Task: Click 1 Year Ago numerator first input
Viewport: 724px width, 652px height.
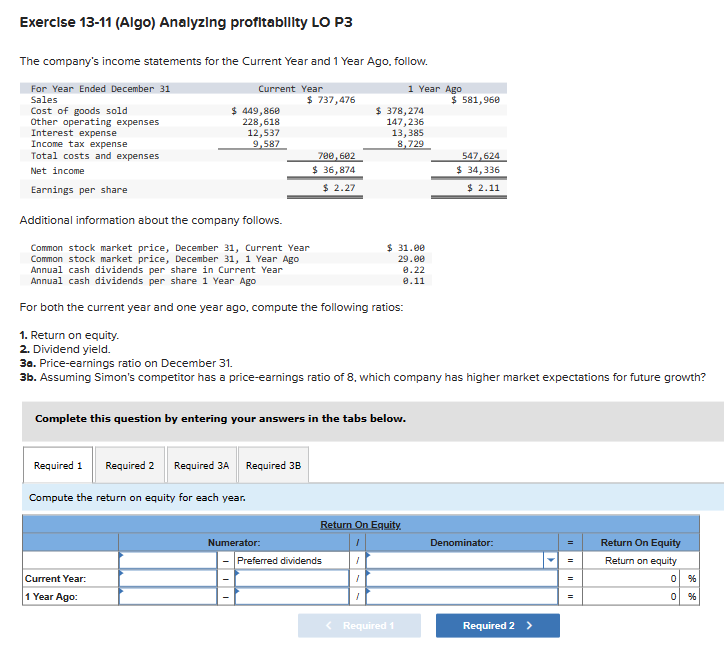Action: 168,596
